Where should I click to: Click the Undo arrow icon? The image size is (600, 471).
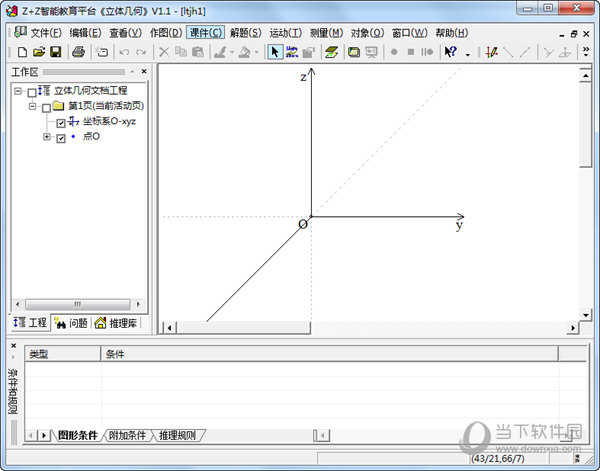(x=124, y=52)
